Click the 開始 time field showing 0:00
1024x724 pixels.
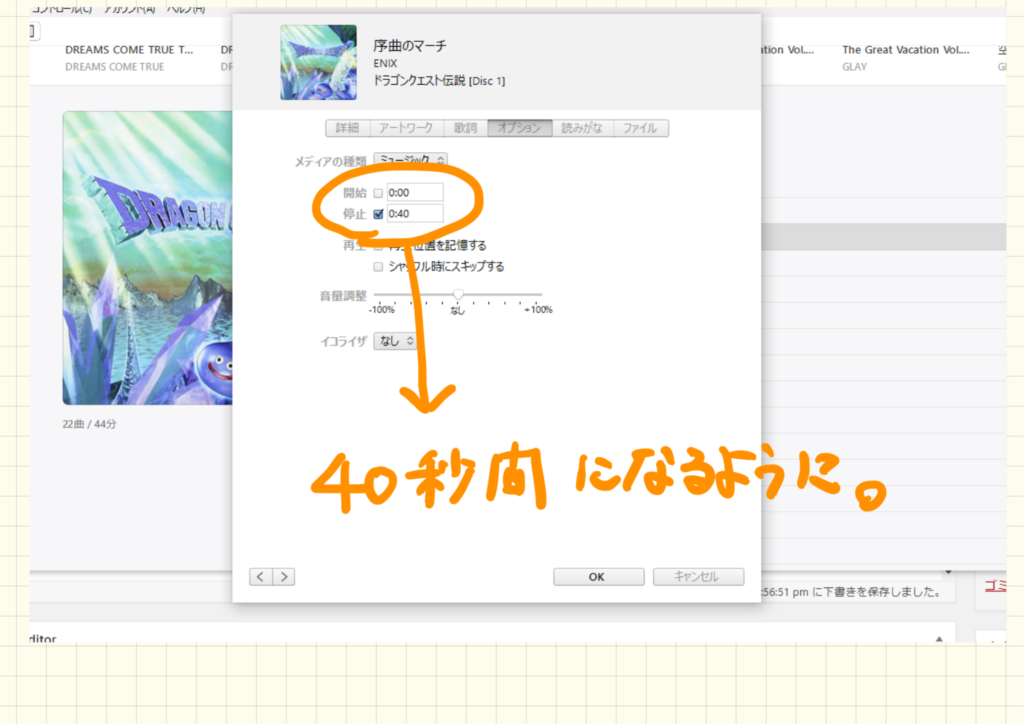point(415,193)
